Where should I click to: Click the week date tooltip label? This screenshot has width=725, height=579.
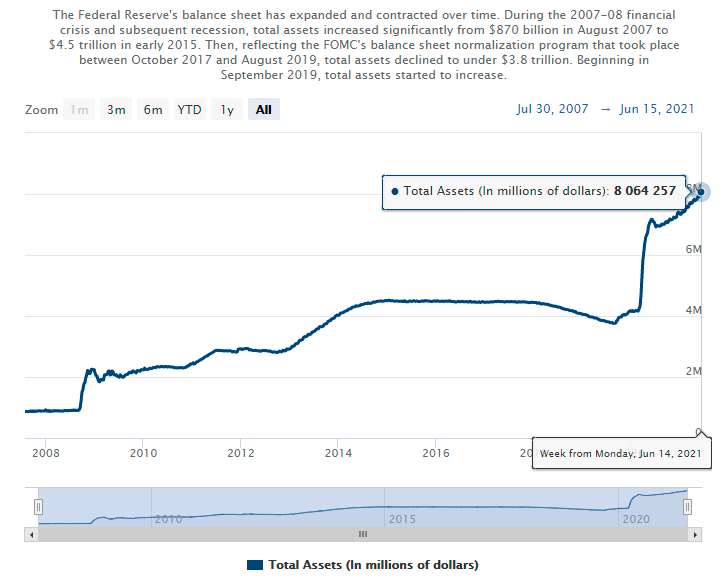[x=621, y=453]
